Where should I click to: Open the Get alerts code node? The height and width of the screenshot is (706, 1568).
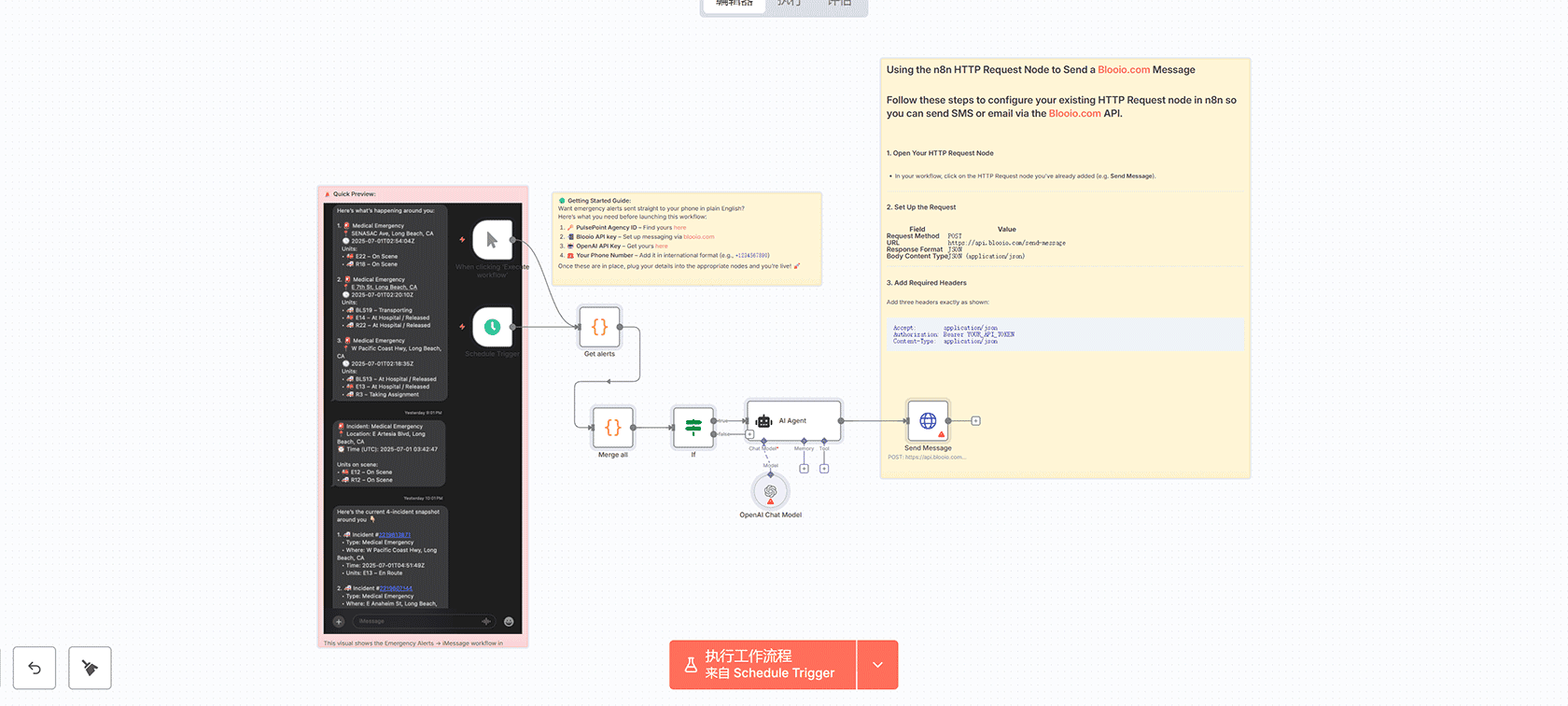(599, 327)
